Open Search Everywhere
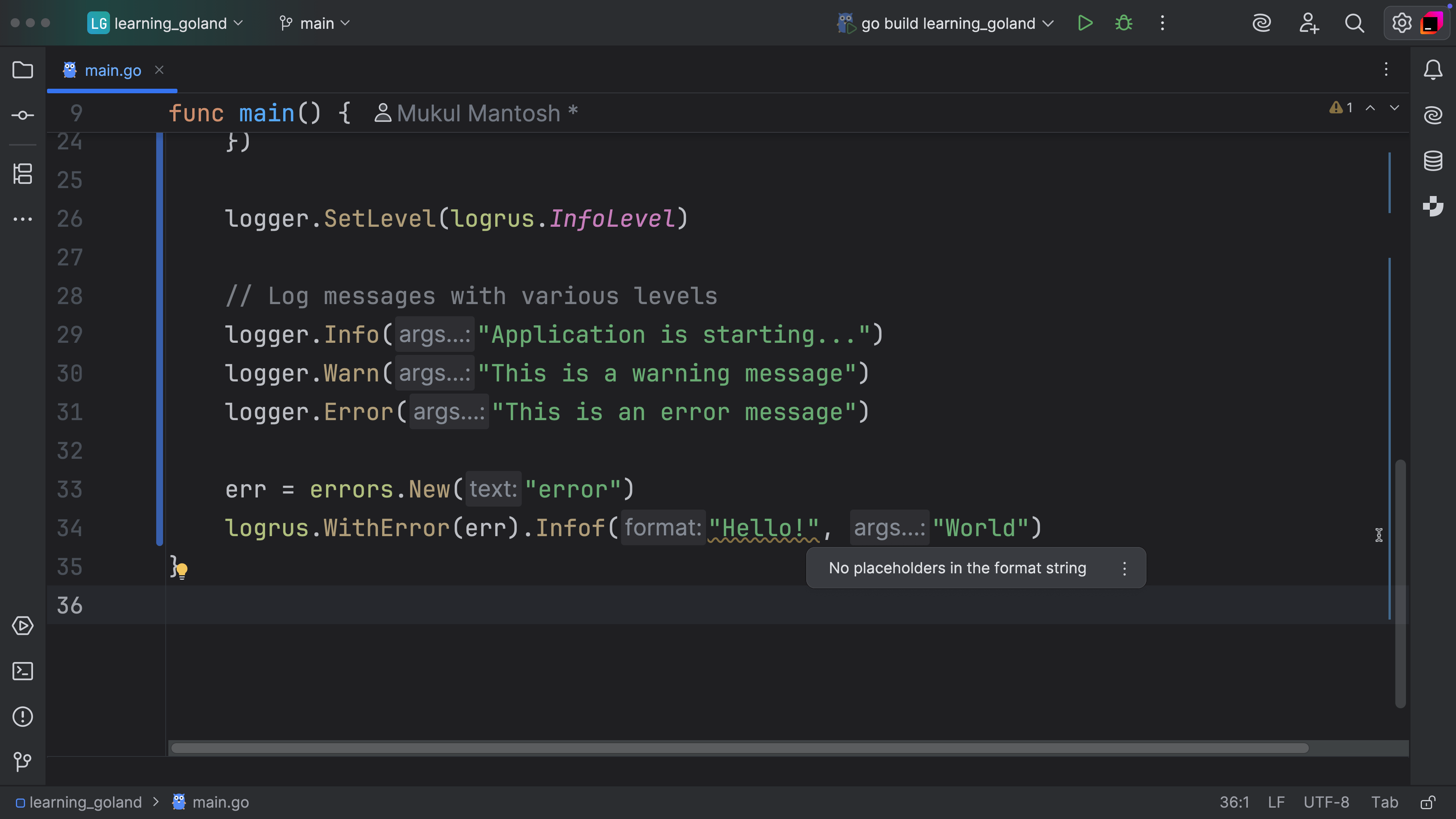Image resolution: width=1456 pixels, height=819 pixels. [1355, 23]
